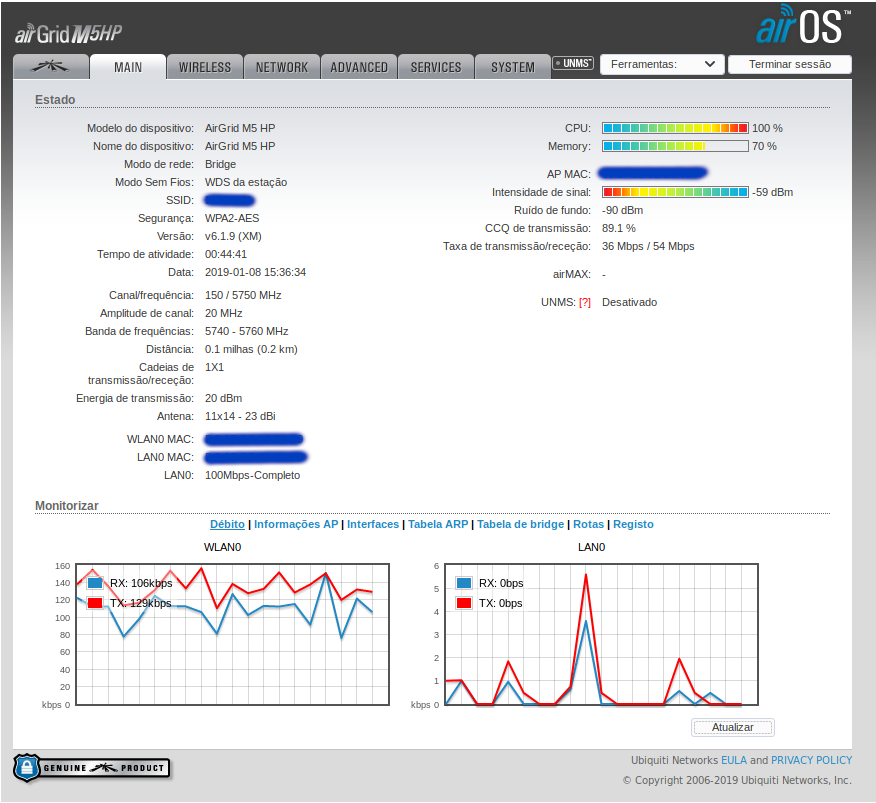
Task: Click the -90 dBm noise floor value
Action: (x=622, y=210)
